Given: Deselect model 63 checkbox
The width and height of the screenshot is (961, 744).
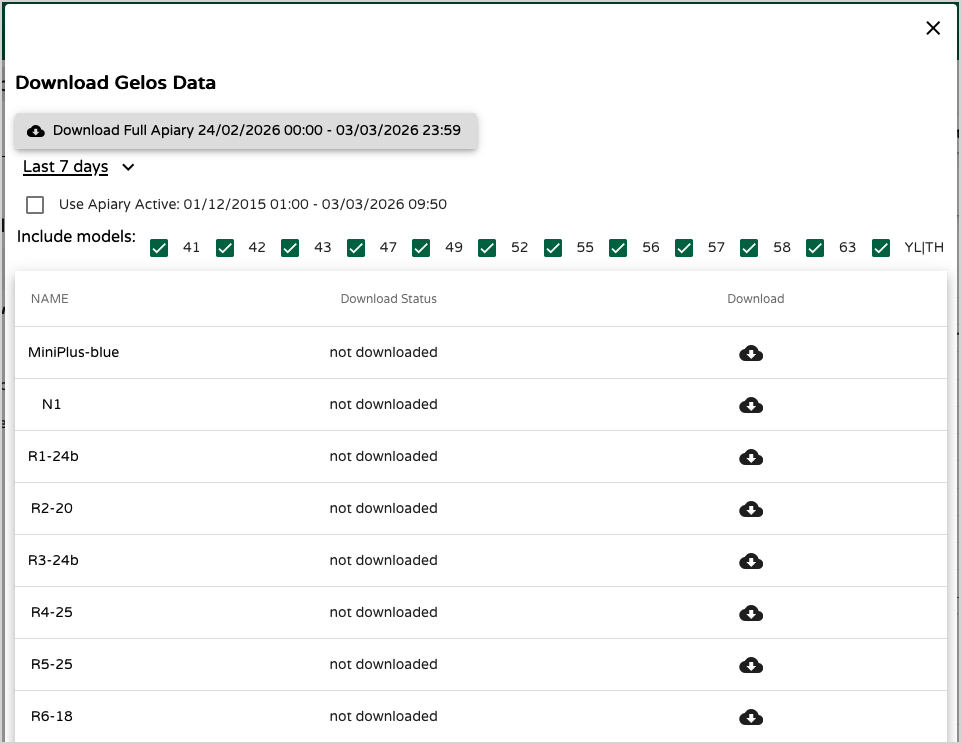Looking at the screenshot, I should [815, 248].
